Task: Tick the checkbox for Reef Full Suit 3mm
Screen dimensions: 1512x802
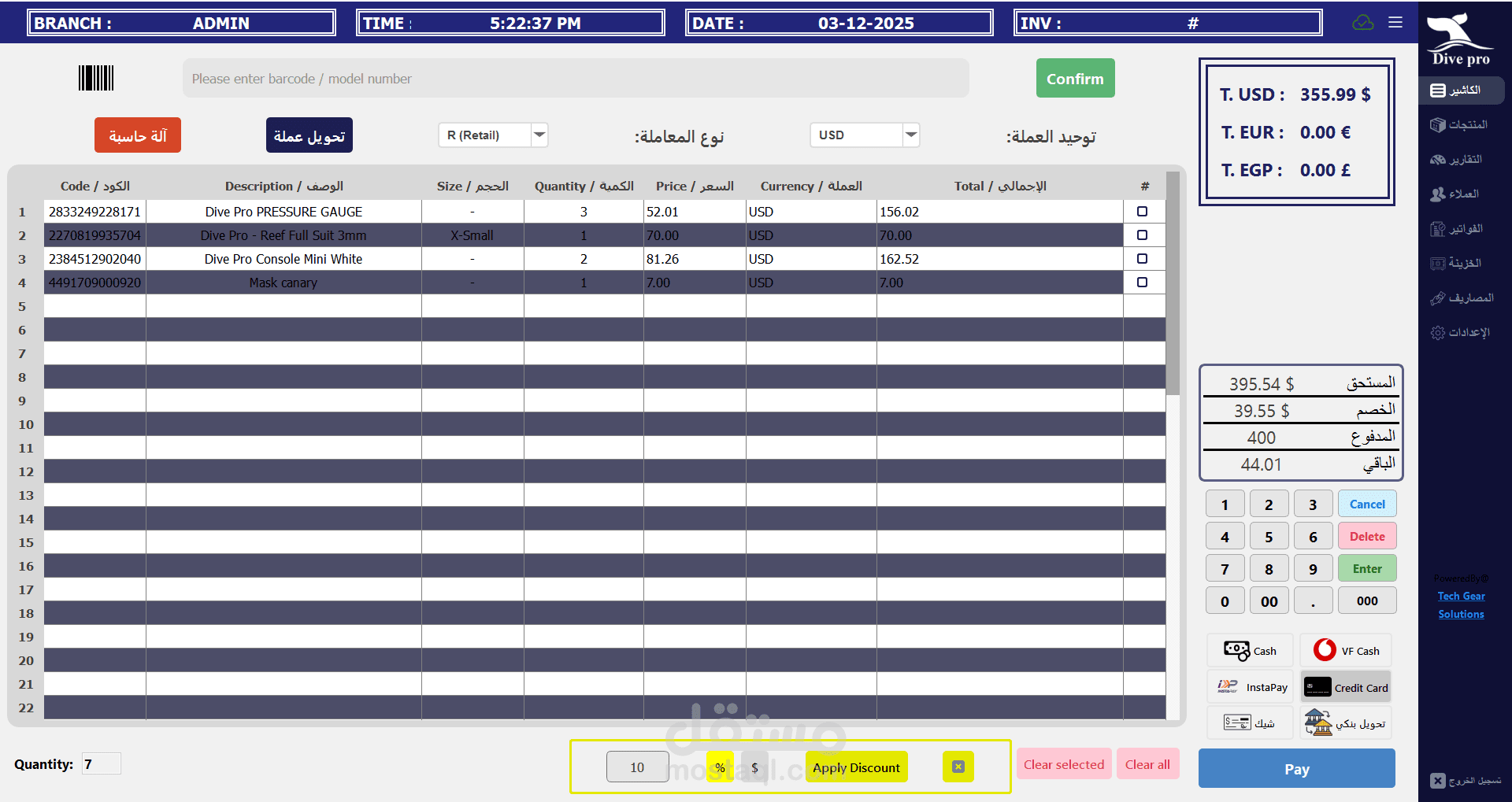Action: coord(1142,235)
